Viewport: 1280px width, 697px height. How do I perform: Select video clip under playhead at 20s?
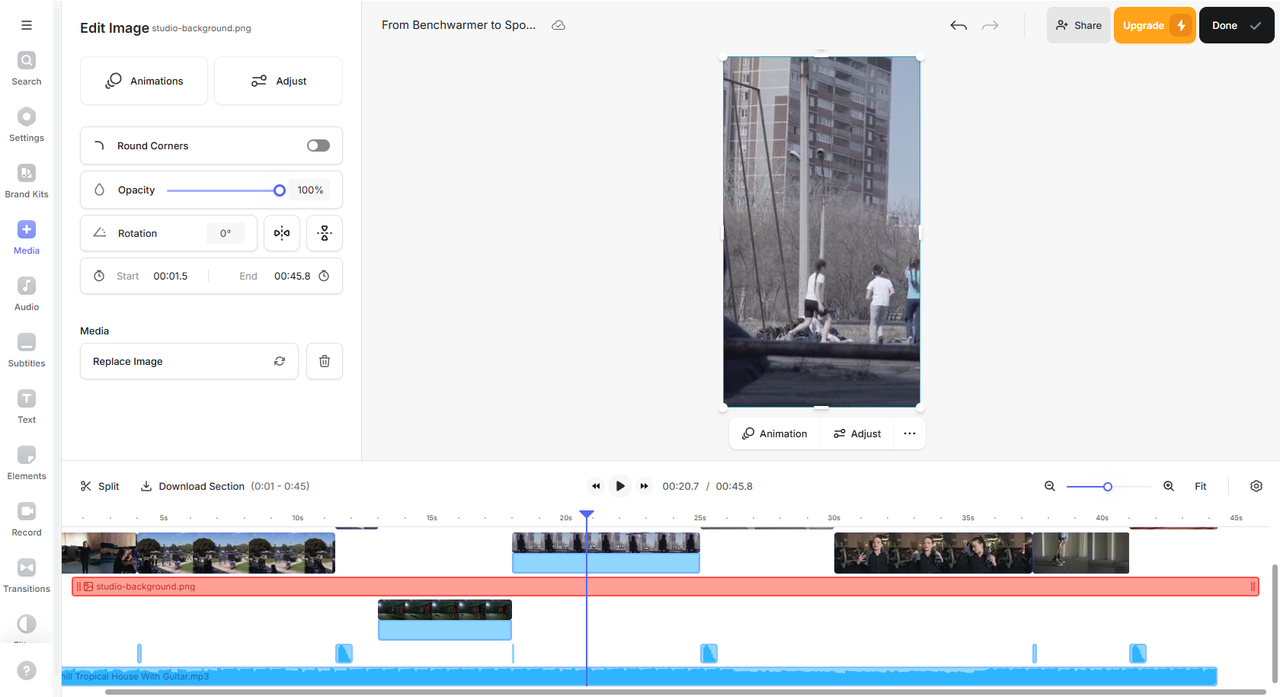[606, 552]
